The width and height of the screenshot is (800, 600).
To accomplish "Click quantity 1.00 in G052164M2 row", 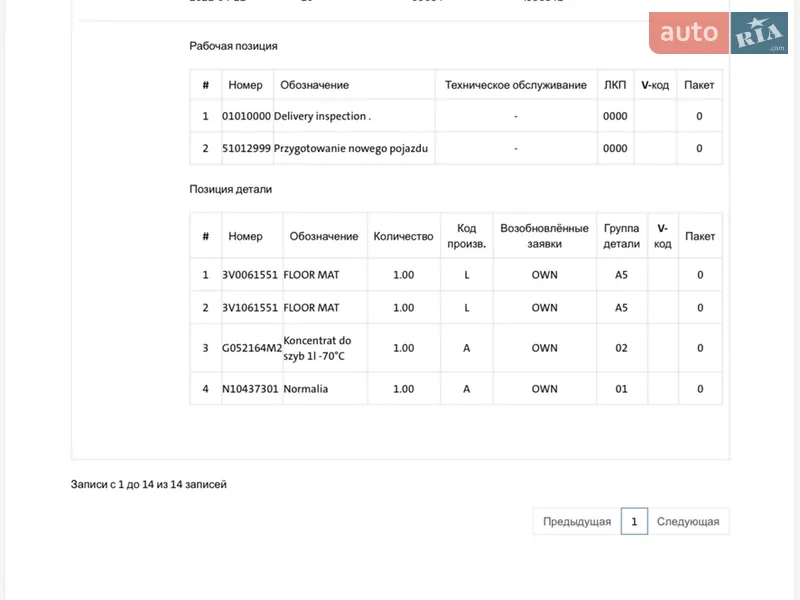I will [x=403, y=348].
